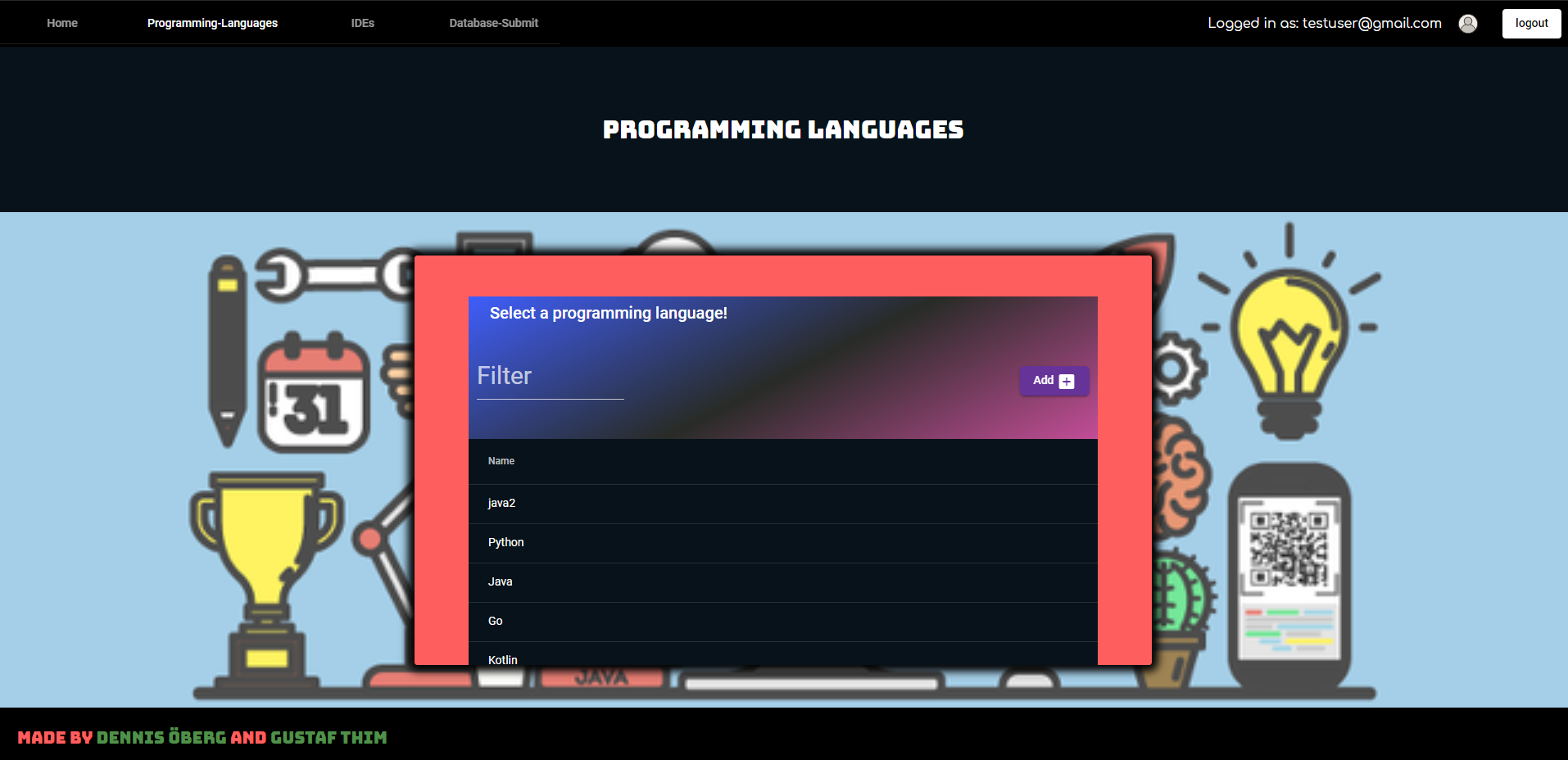Switch to the IDEs tab
The width and height of the screenshot is (1568, 760).
(363, 23)
